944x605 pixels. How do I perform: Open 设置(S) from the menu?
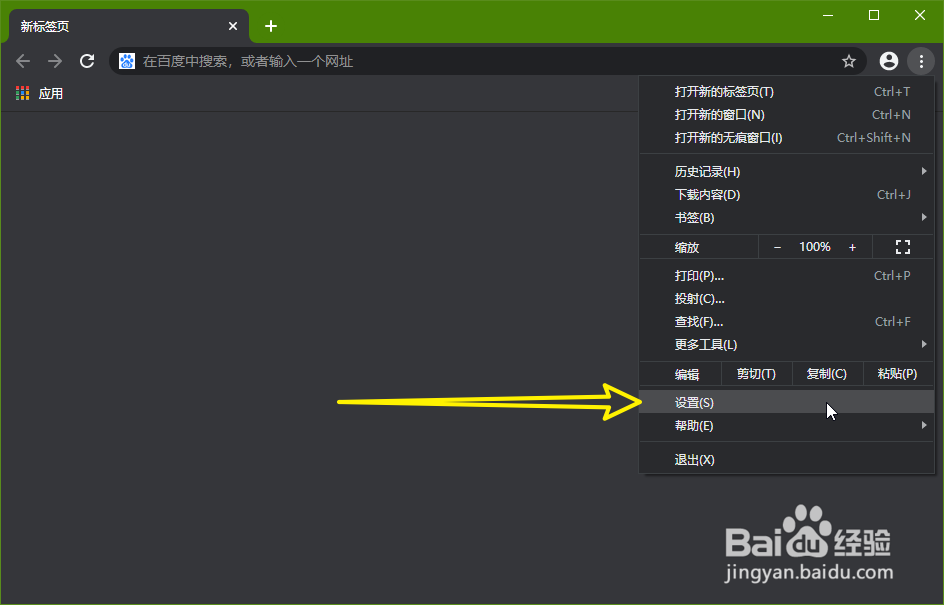point(787,402)
